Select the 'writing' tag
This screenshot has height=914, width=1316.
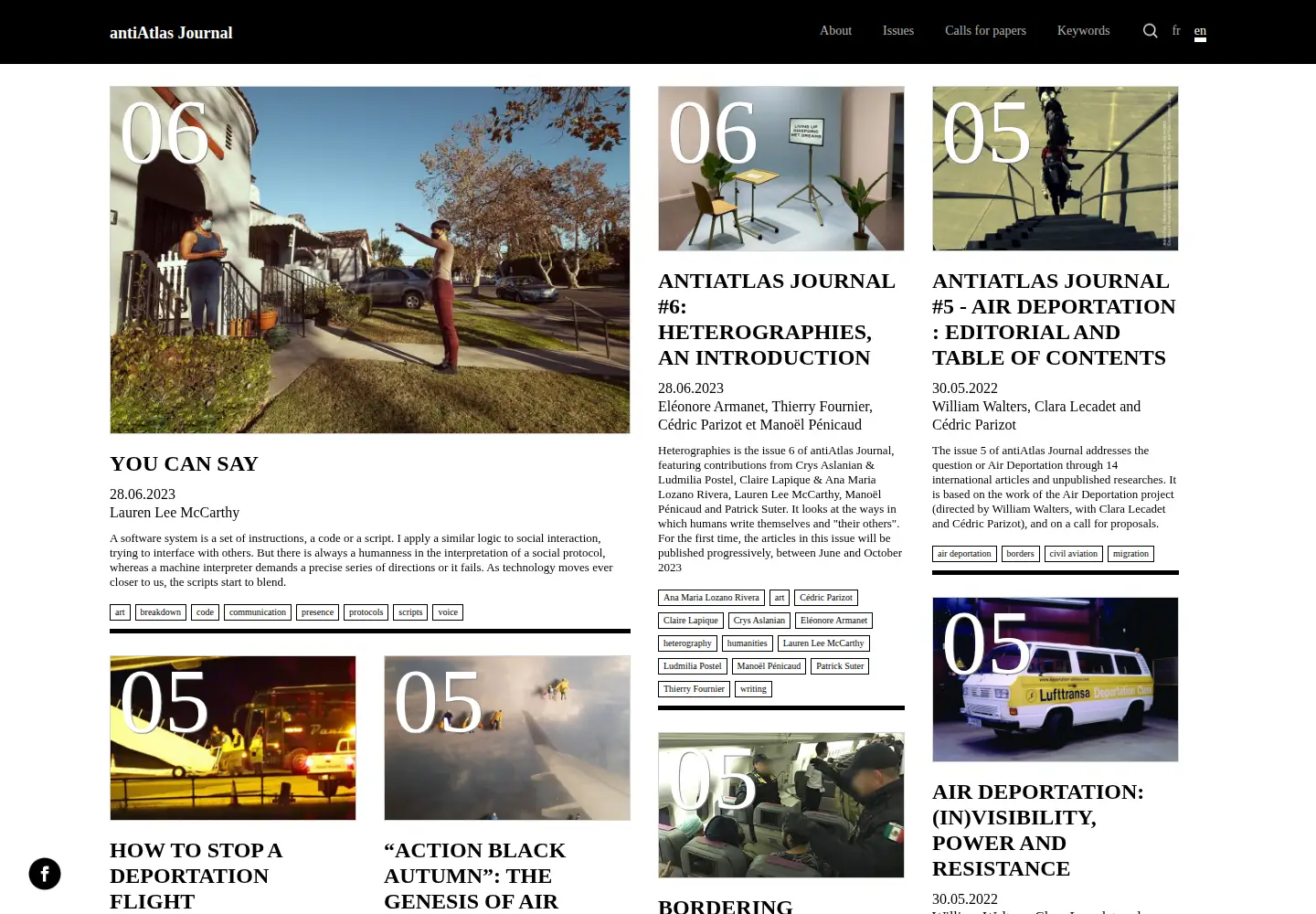(753, 689)
